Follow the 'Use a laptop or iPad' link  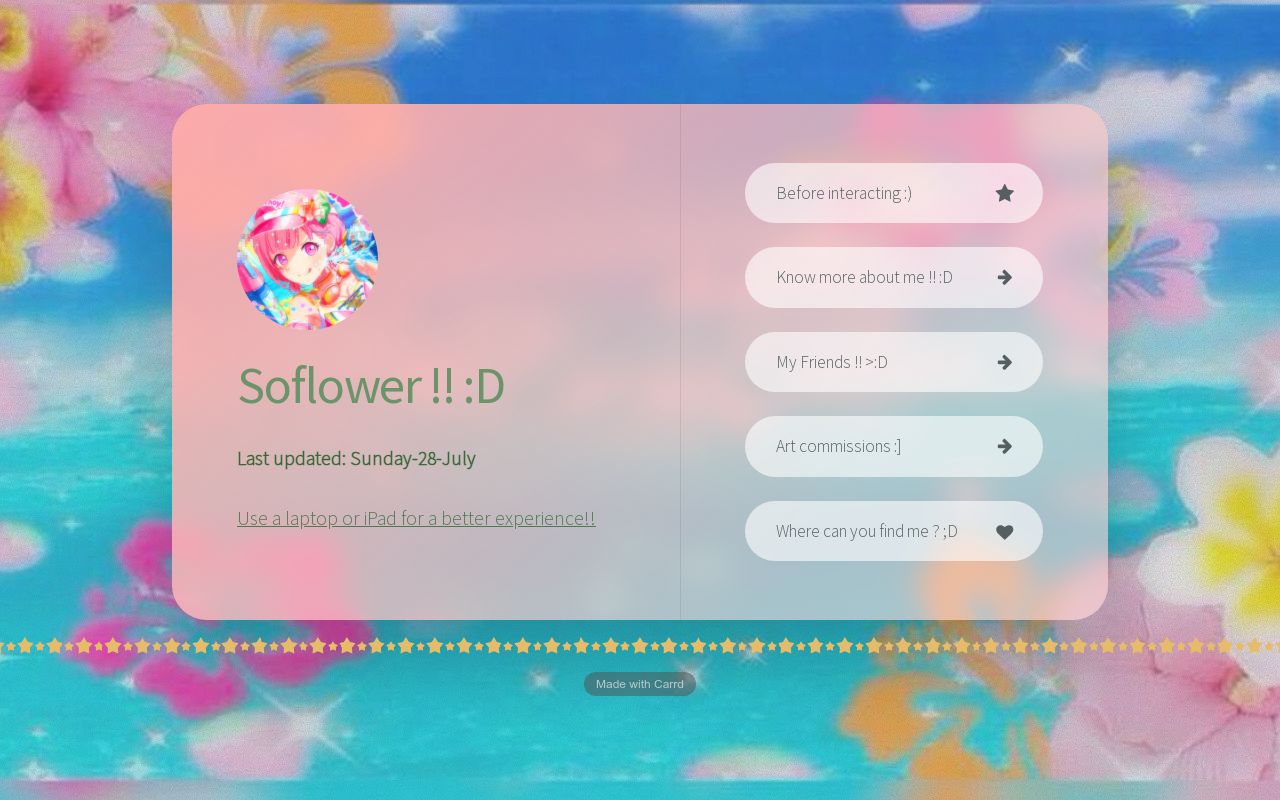tap(416, 518)
